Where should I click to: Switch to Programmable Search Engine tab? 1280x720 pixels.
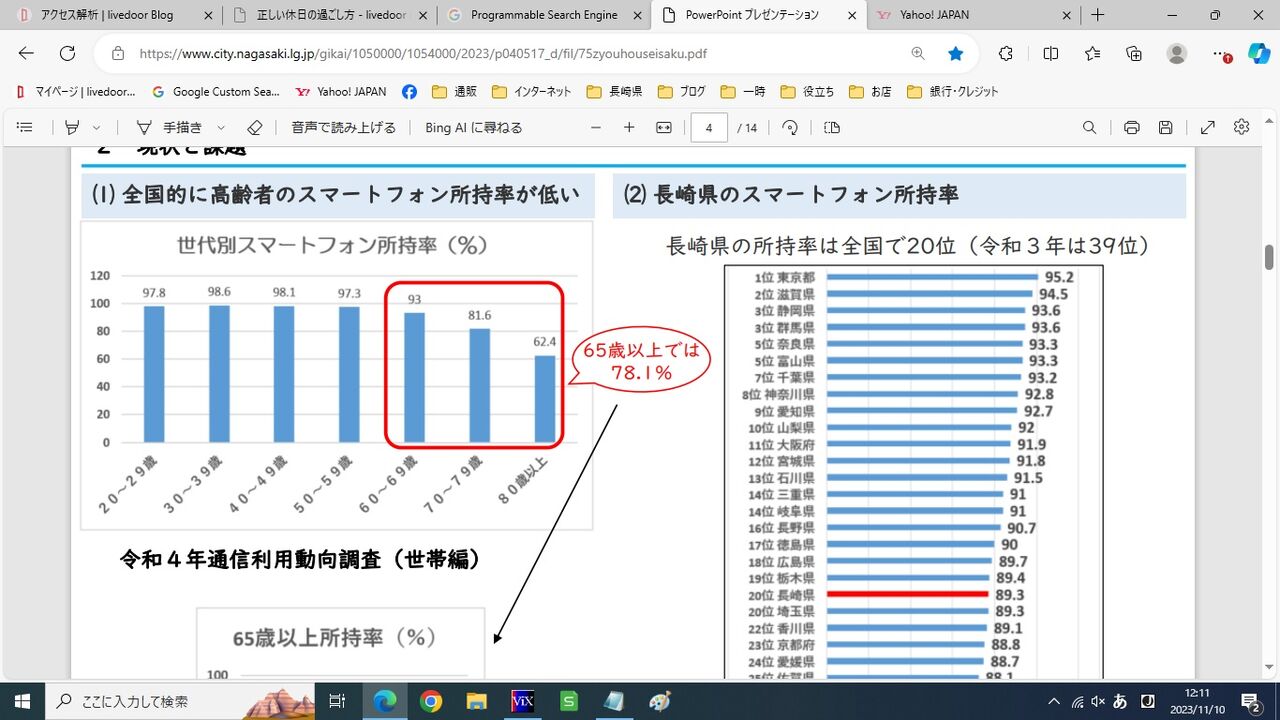click(x=544, y=15)
